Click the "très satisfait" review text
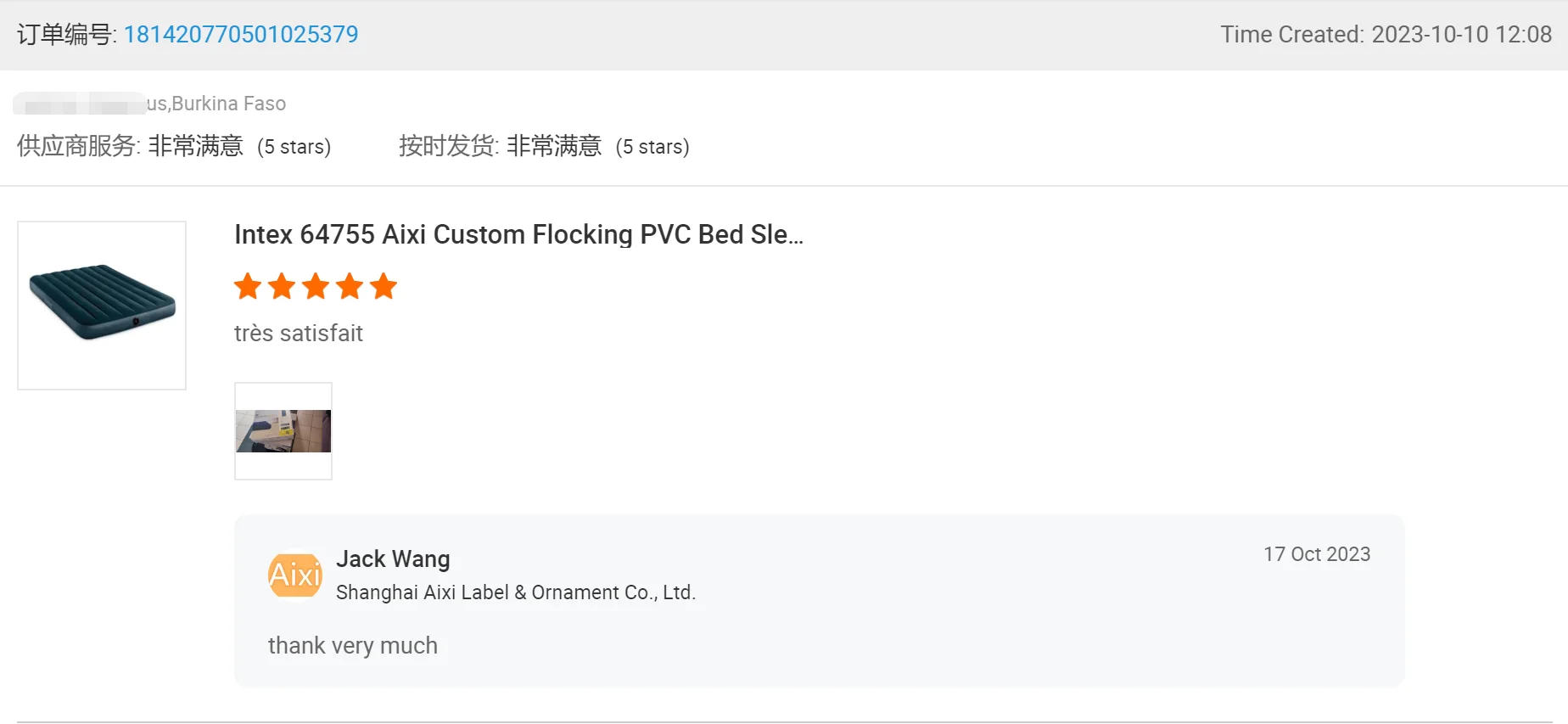Screen dimensions: 1568x724 [299, 333]
